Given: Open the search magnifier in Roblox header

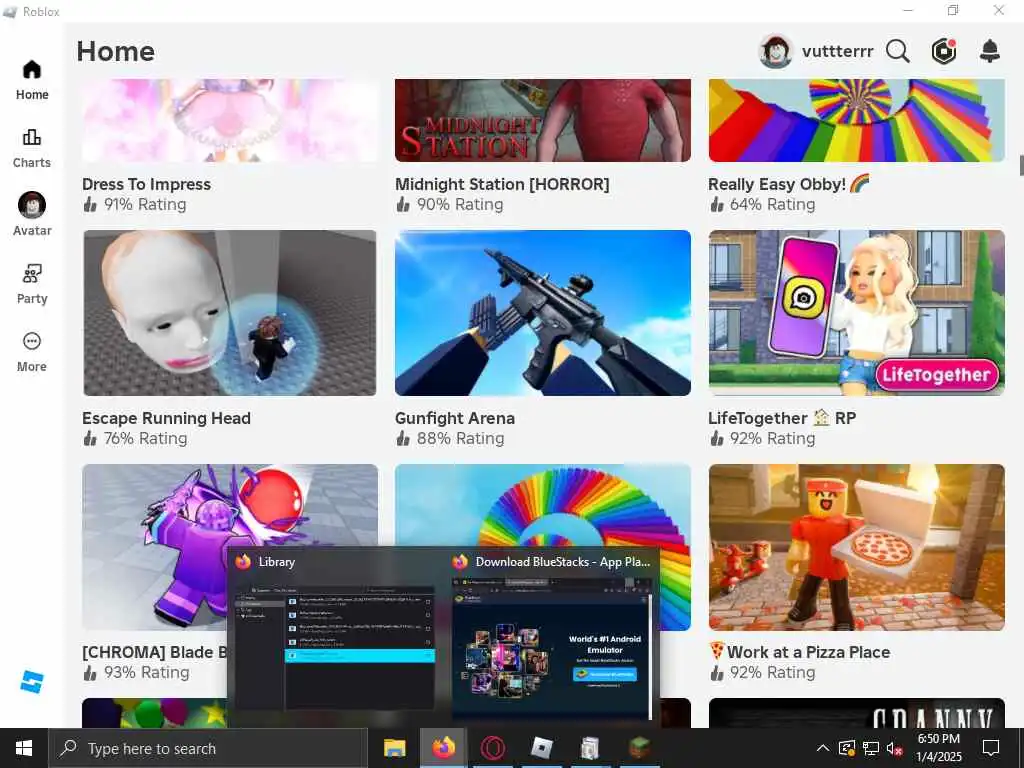Looking at the screenshot, I should [897, 51].
